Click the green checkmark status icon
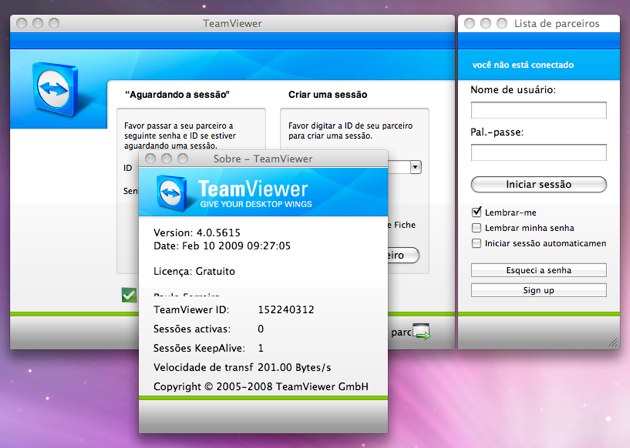 129,295
